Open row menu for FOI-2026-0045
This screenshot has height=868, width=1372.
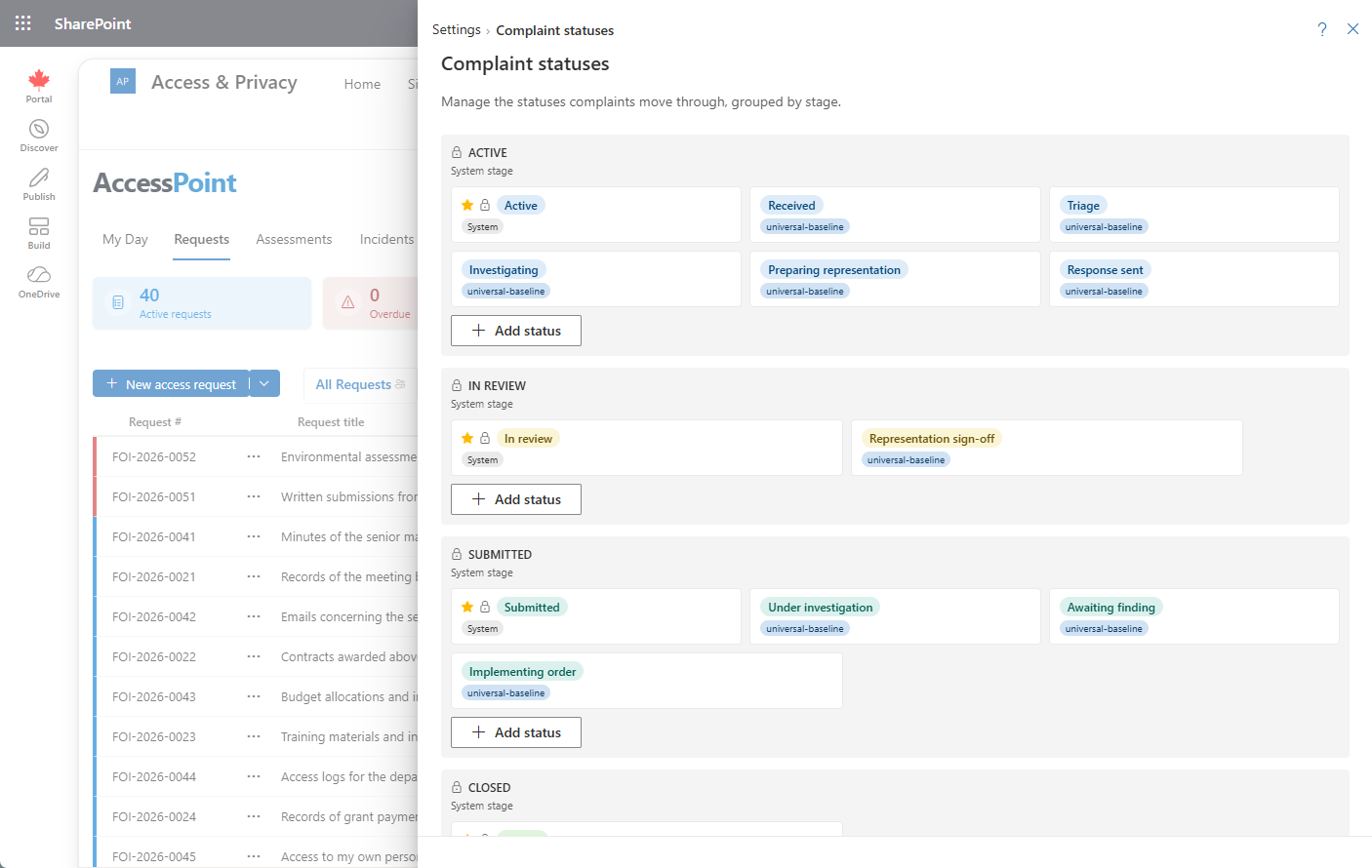[254, 856]
